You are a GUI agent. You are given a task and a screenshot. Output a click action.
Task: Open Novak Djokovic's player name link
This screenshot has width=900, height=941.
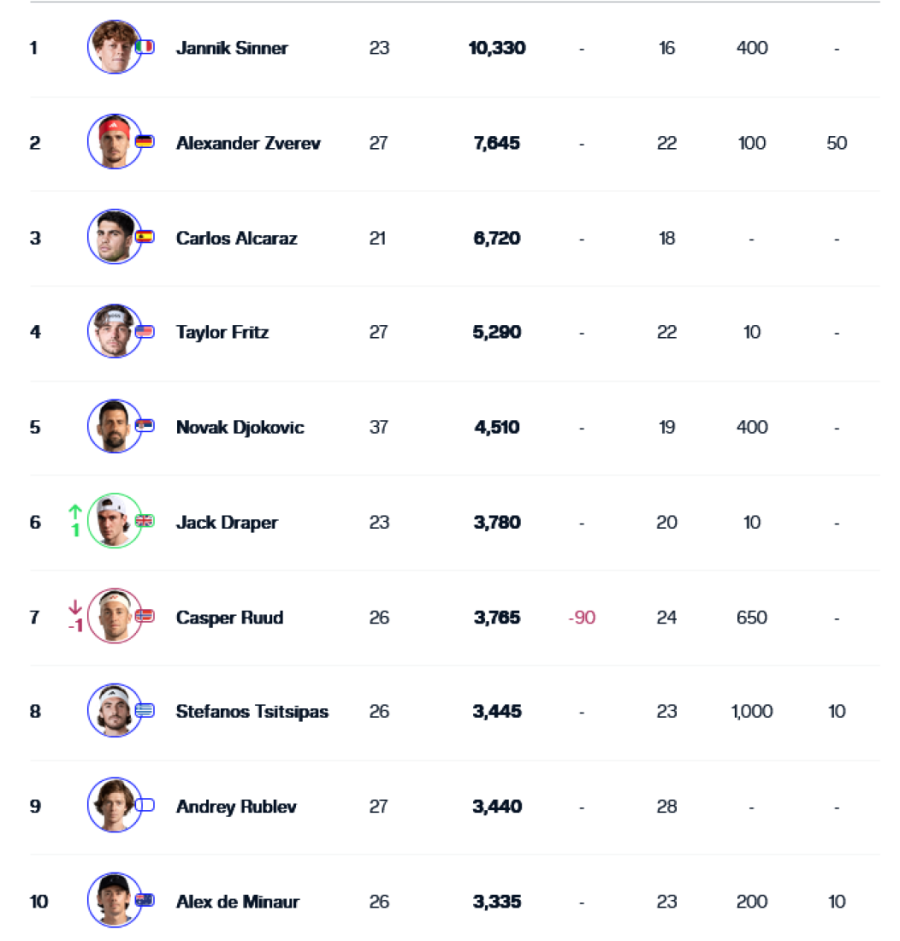[240, 427]
